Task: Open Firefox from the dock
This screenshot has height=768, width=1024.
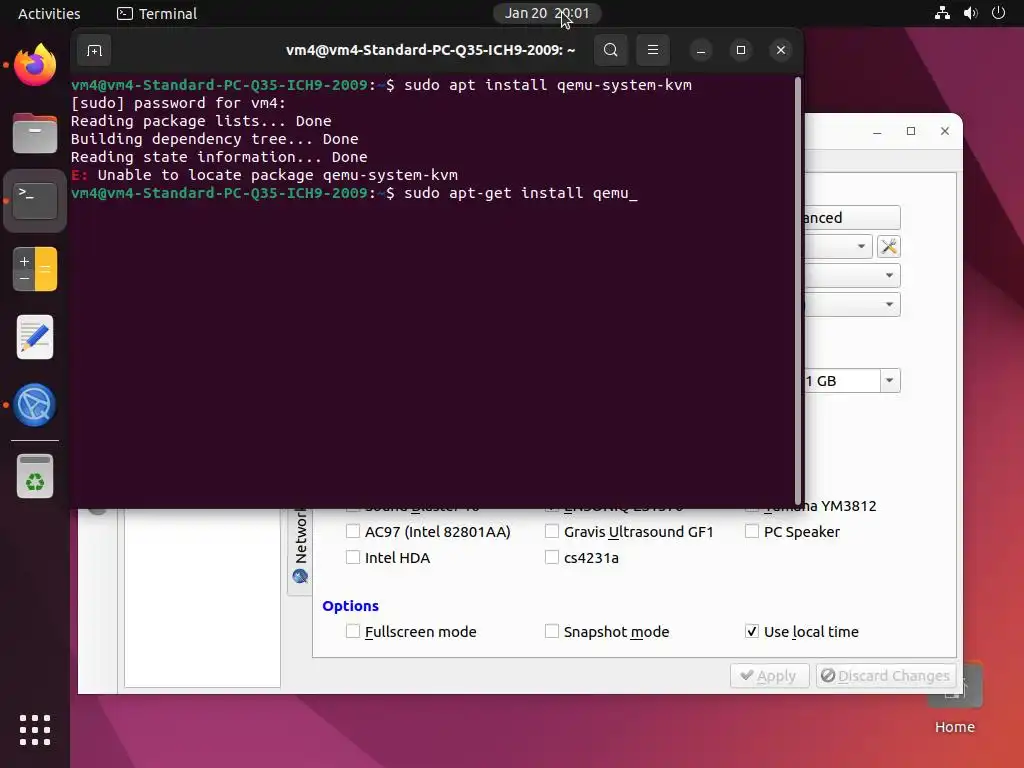Action: (x=35, y=65)
